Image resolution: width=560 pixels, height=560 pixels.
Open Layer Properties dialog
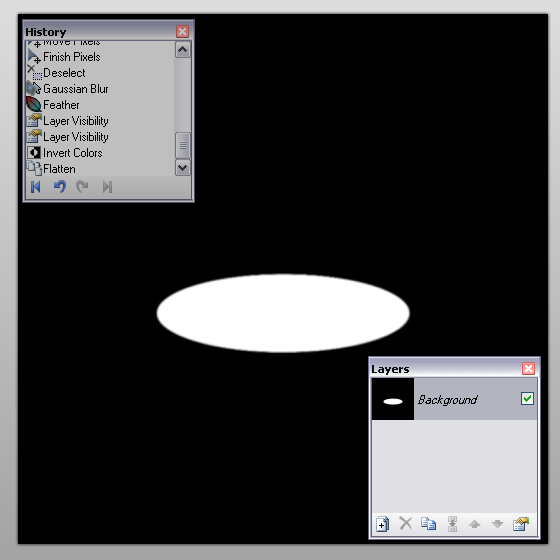point(521,524)
